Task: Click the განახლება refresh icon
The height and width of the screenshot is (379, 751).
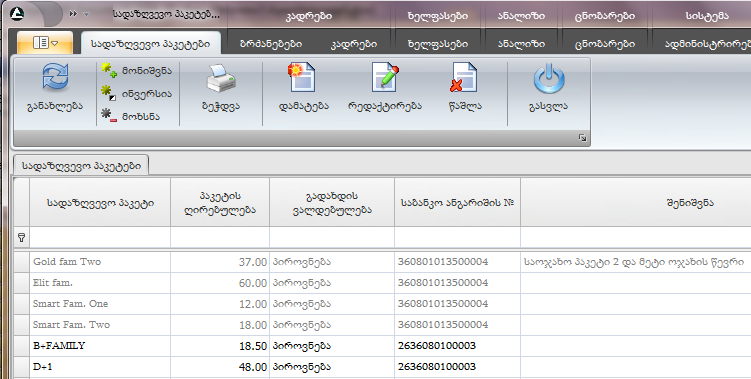Action: point(56,78)
